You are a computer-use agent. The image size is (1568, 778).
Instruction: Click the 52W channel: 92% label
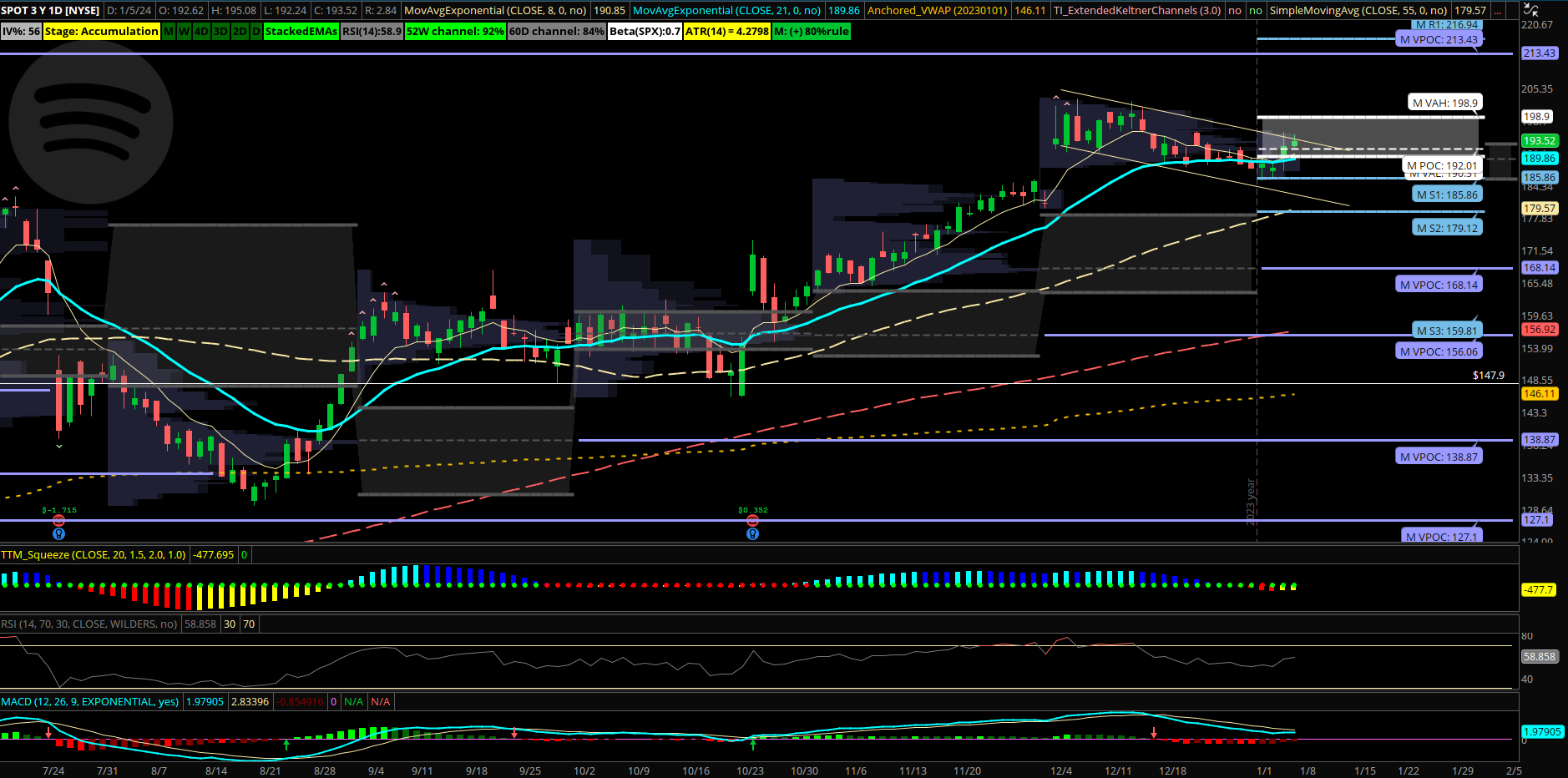pyautogui.click(x=455, y=32)
